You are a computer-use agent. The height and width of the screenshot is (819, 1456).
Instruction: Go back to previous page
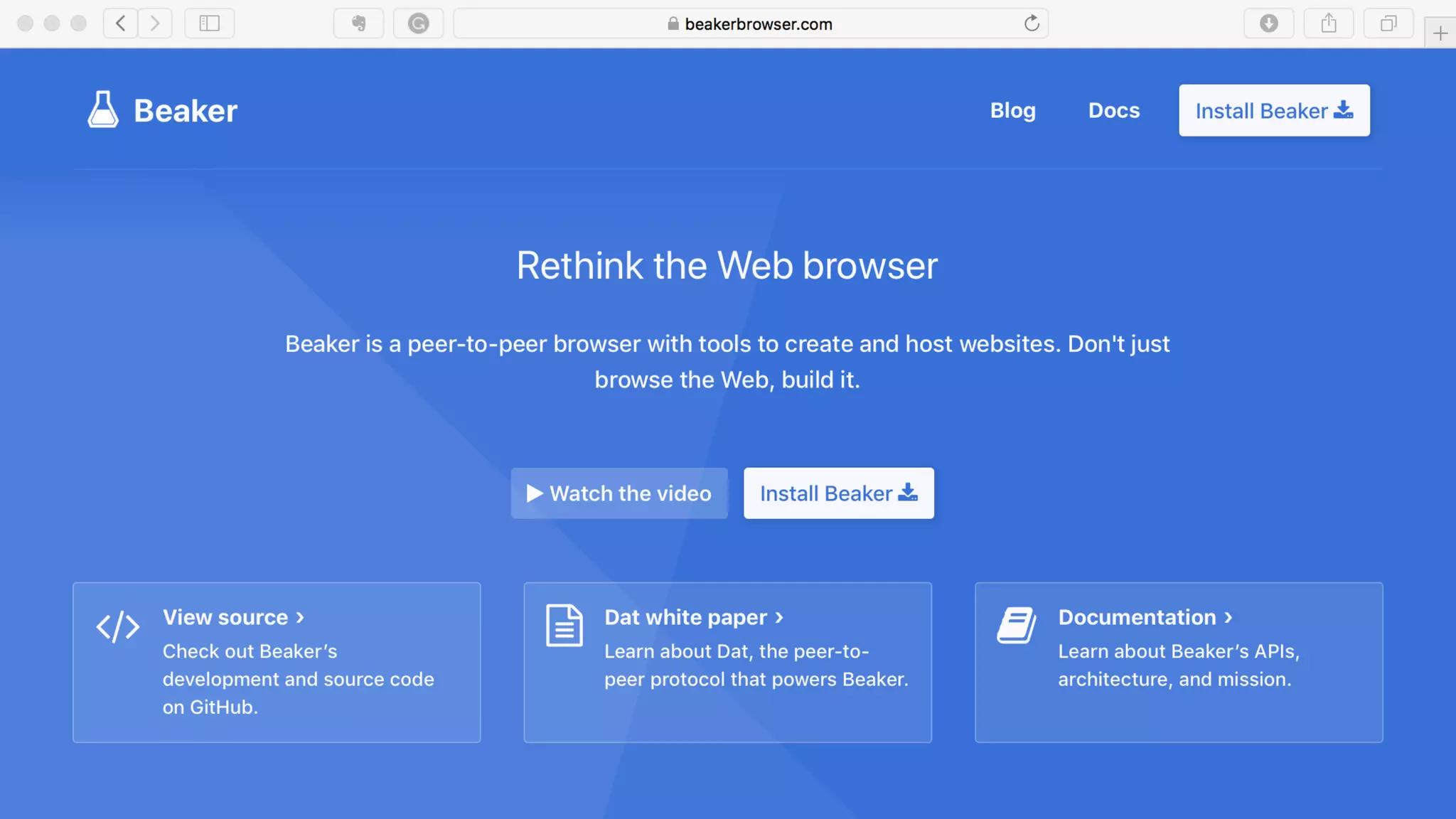pyautogui.click(x=121, y=23)
